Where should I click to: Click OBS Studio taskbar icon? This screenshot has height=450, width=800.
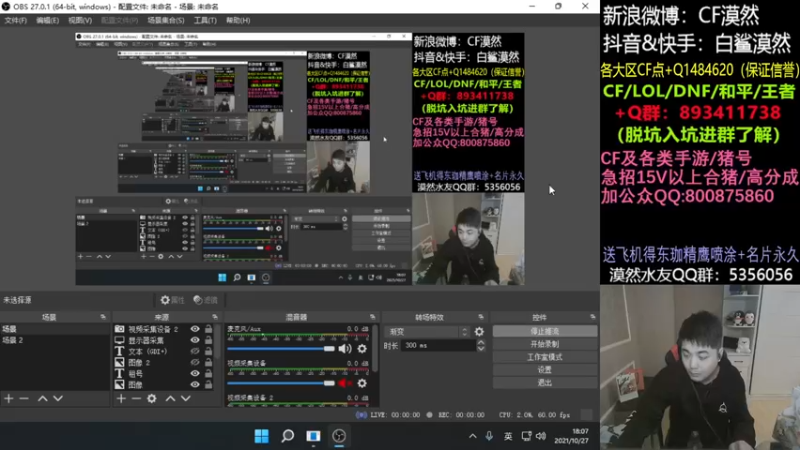click(x=339, y=436)
